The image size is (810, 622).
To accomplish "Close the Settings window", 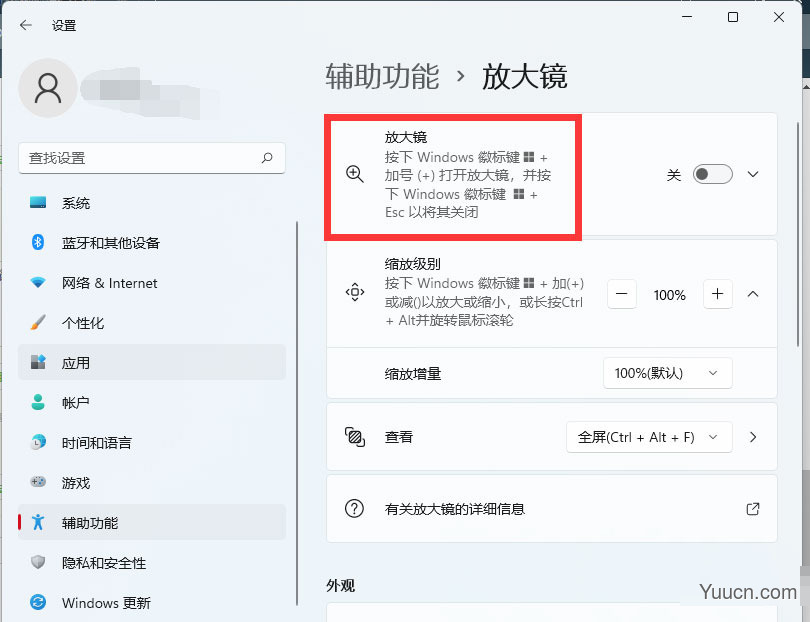I will (778, 17).
